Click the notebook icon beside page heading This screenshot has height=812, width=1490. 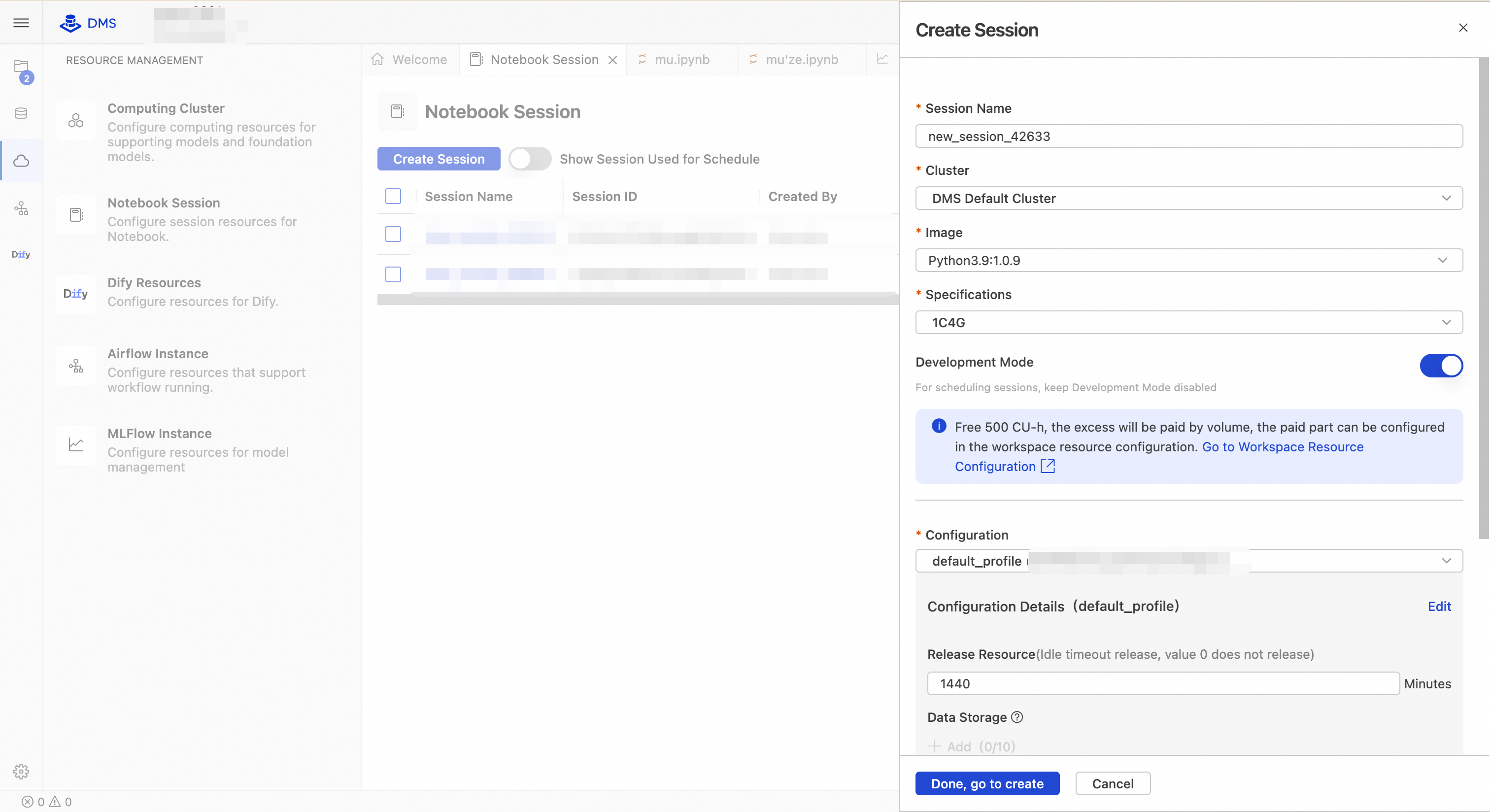point(397,111)
